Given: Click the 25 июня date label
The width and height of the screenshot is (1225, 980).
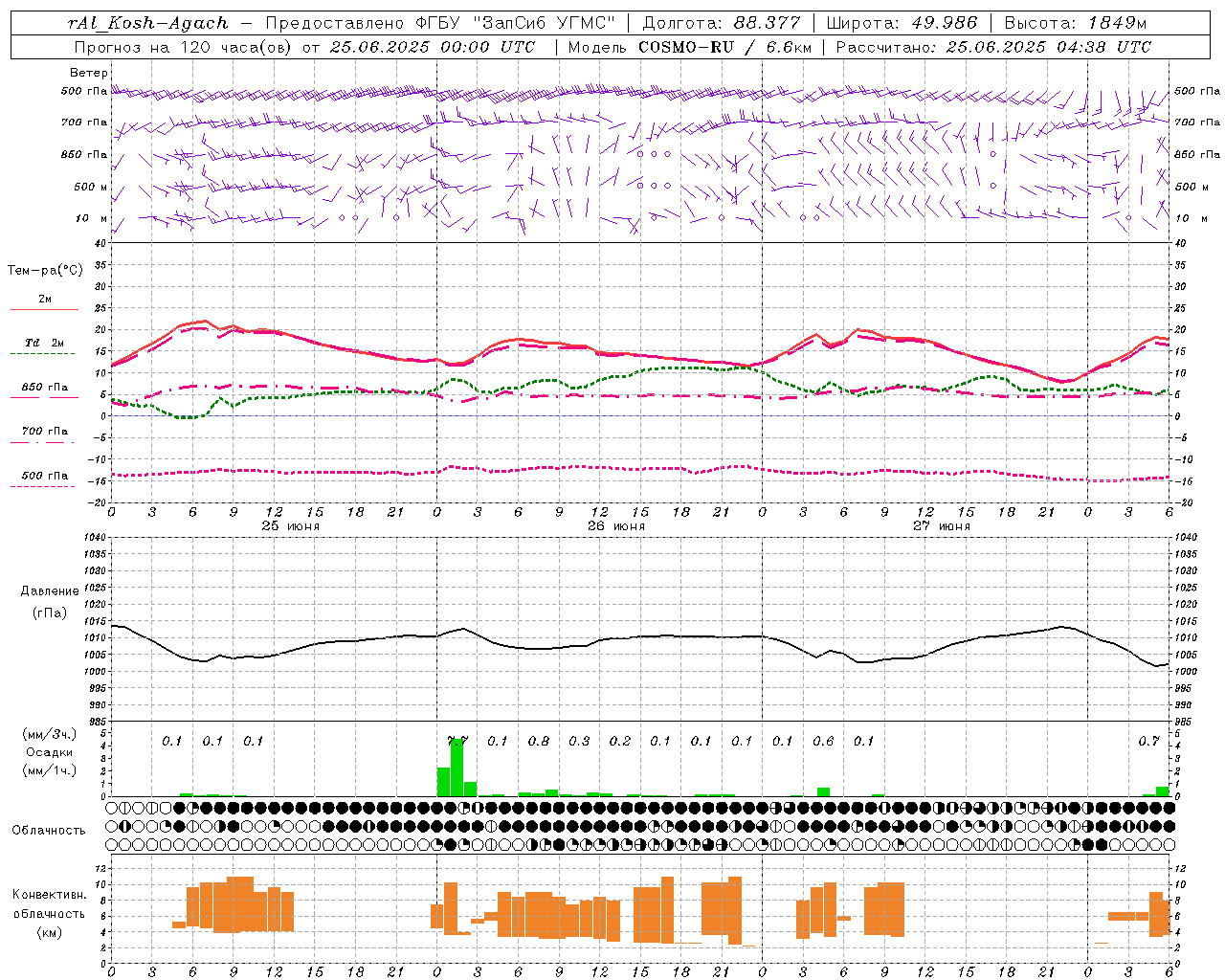Looking at the screenshot, I should (291, 526).
